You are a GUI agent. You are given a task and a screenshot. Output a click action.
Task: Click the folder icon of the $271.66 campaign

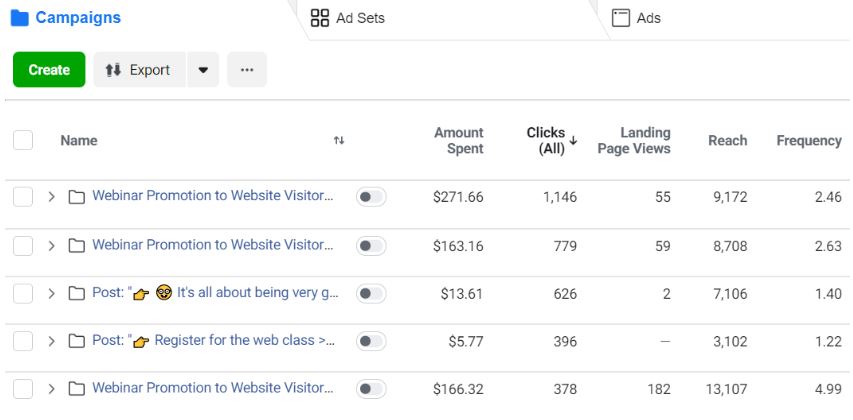click(77, 197)
